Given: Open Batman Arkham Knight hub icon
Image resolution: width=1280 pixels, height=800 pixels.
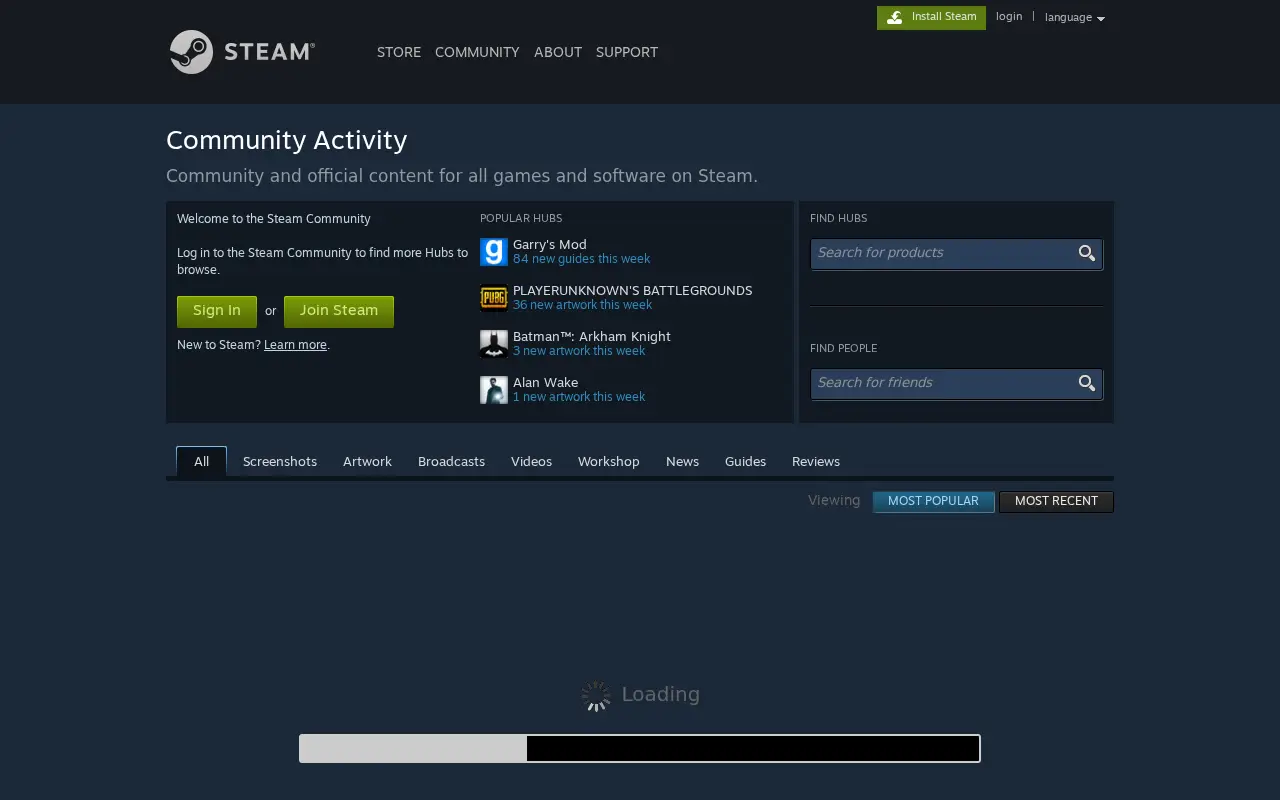Looking at the screenshot, I should pos(494,344).
